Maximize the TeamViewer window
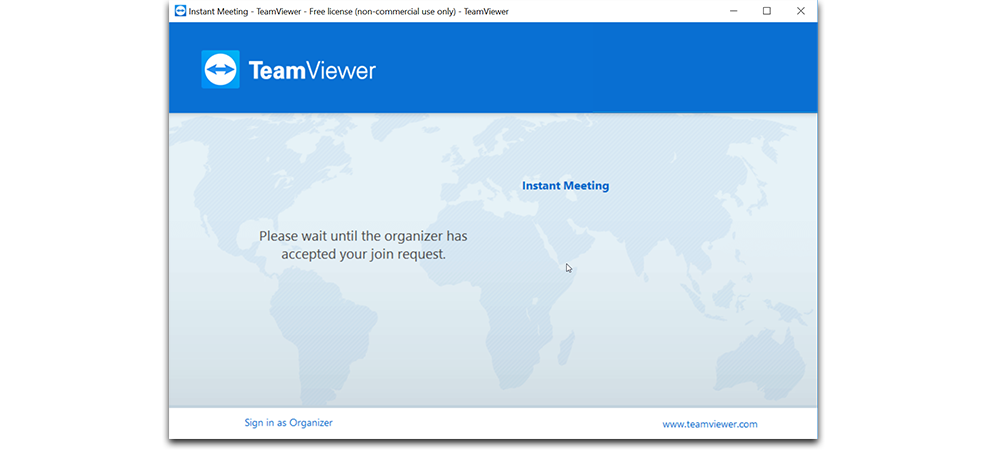This screenshot has height=450, width=986. (x=767, y=11)
